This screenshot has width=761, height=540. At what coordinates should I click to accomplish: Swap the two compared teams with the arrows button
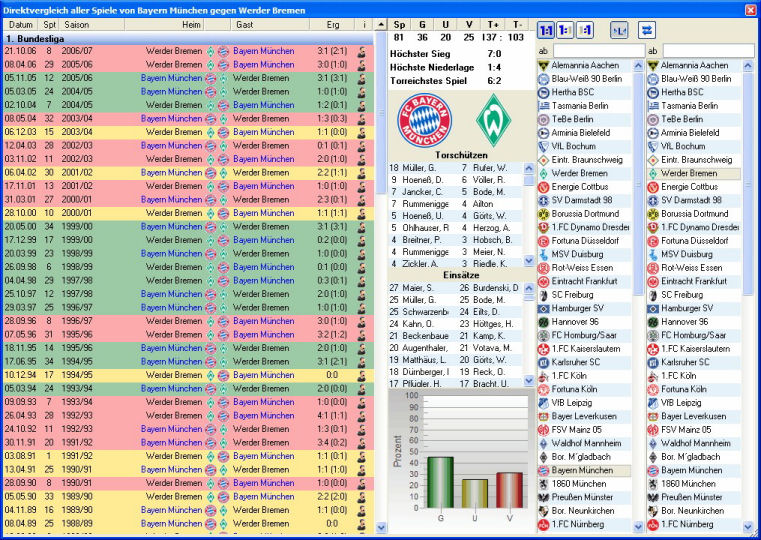click(646, 31)
